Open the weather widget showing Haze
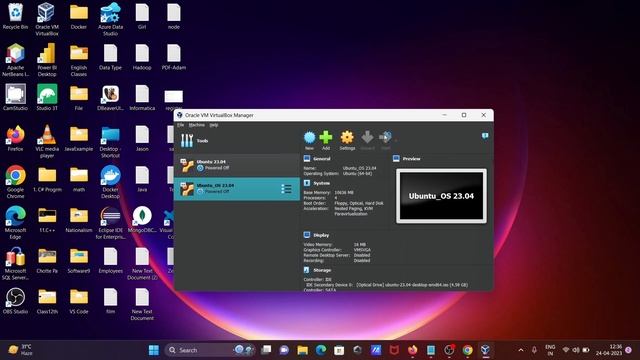640x360 pixels. click(x=20, y=350)
